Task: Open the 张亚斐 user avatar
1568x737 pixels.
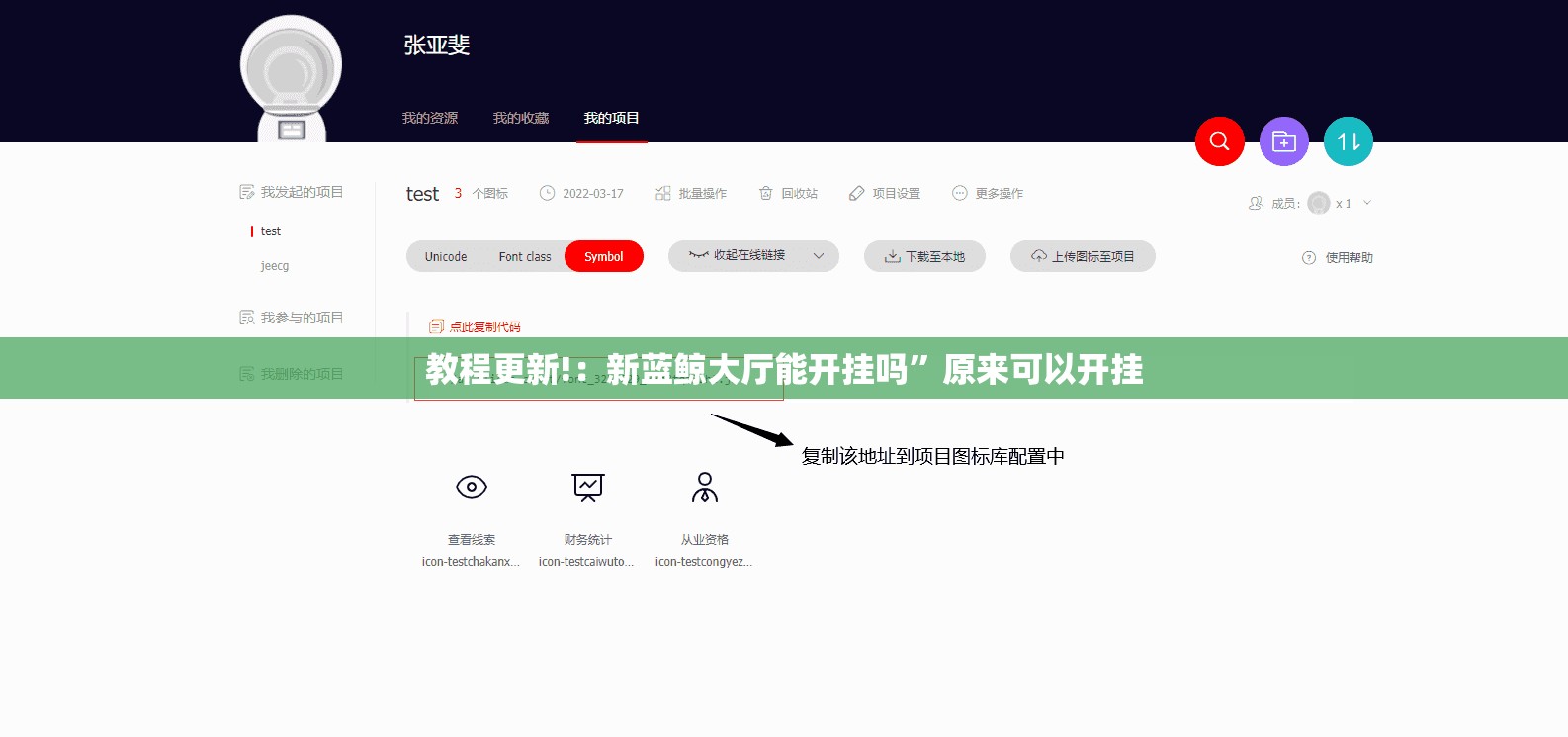Action: click(x=291, y=77)
